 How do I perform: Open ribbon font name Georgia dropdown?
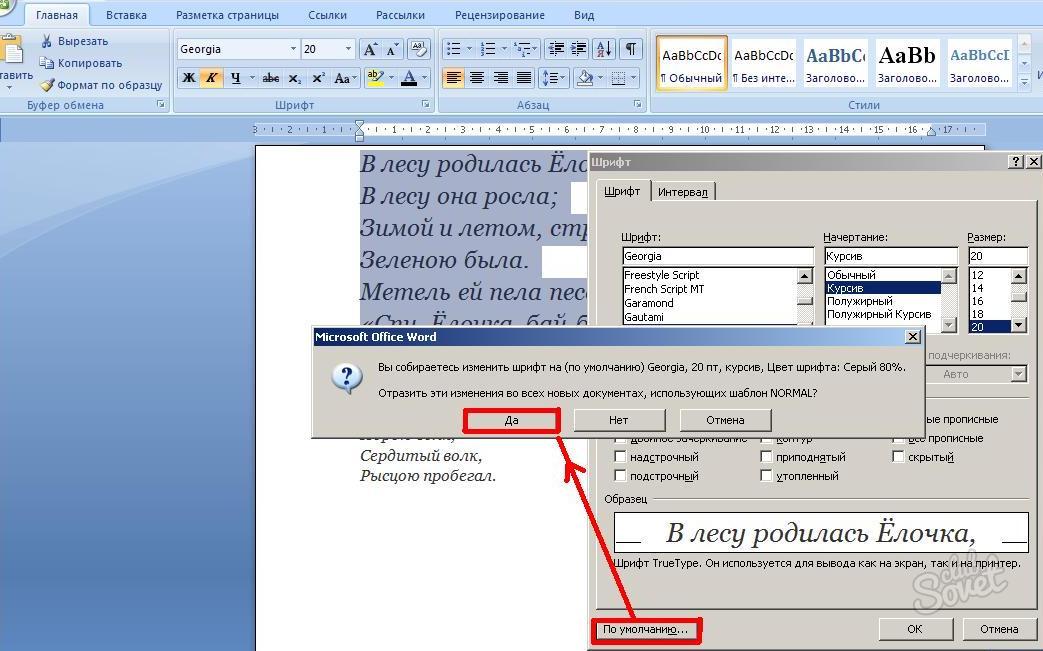(293, 49)
